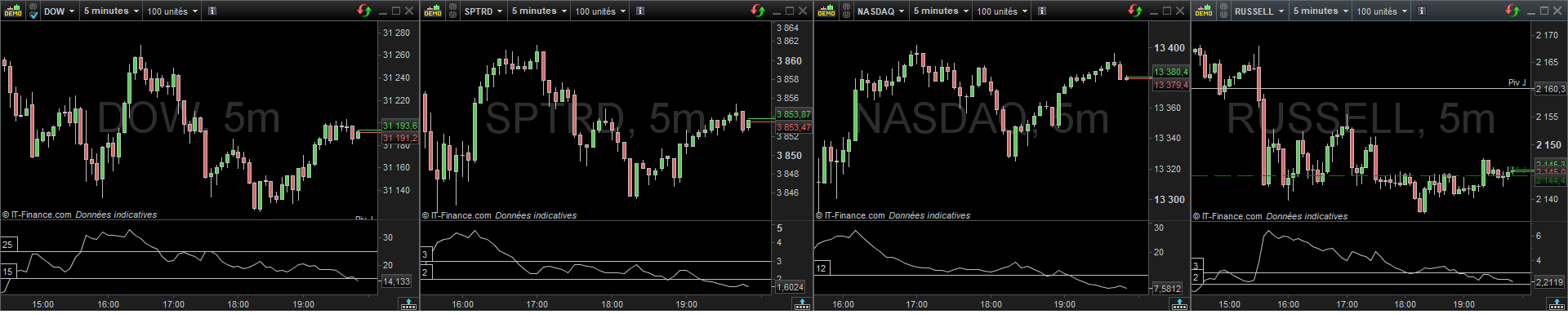The height and width of the screenshot is (314, 1568).
Task: Maximize the SPTRD chart window
Action: [790, 11]
